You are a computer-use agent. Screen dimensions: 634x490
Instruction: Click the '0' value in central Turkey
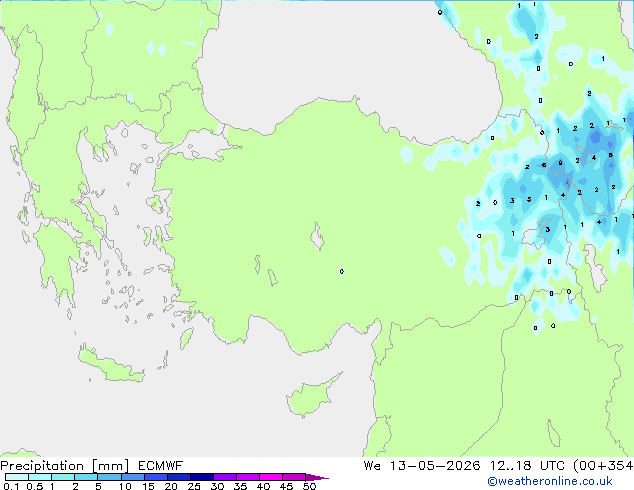point(342,271)
